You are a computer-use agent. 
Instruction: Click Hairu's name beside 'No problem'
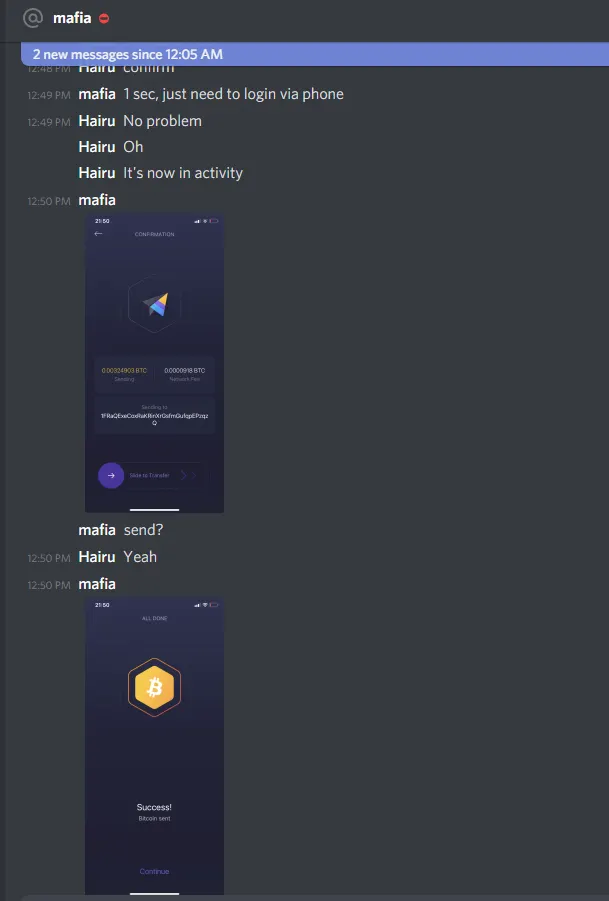coord(97,121)
